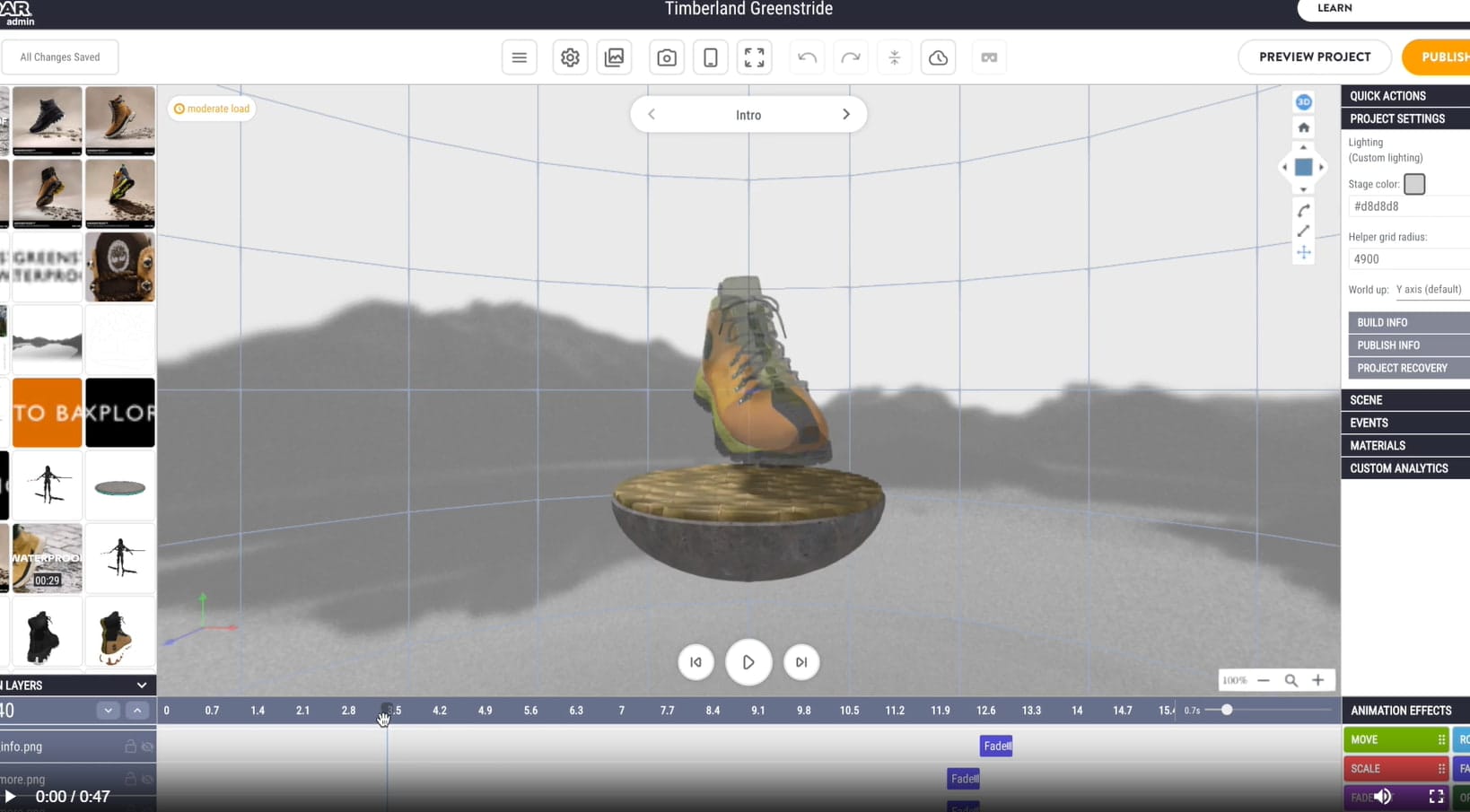Select the Move animation effect

tap(1396, 740)
